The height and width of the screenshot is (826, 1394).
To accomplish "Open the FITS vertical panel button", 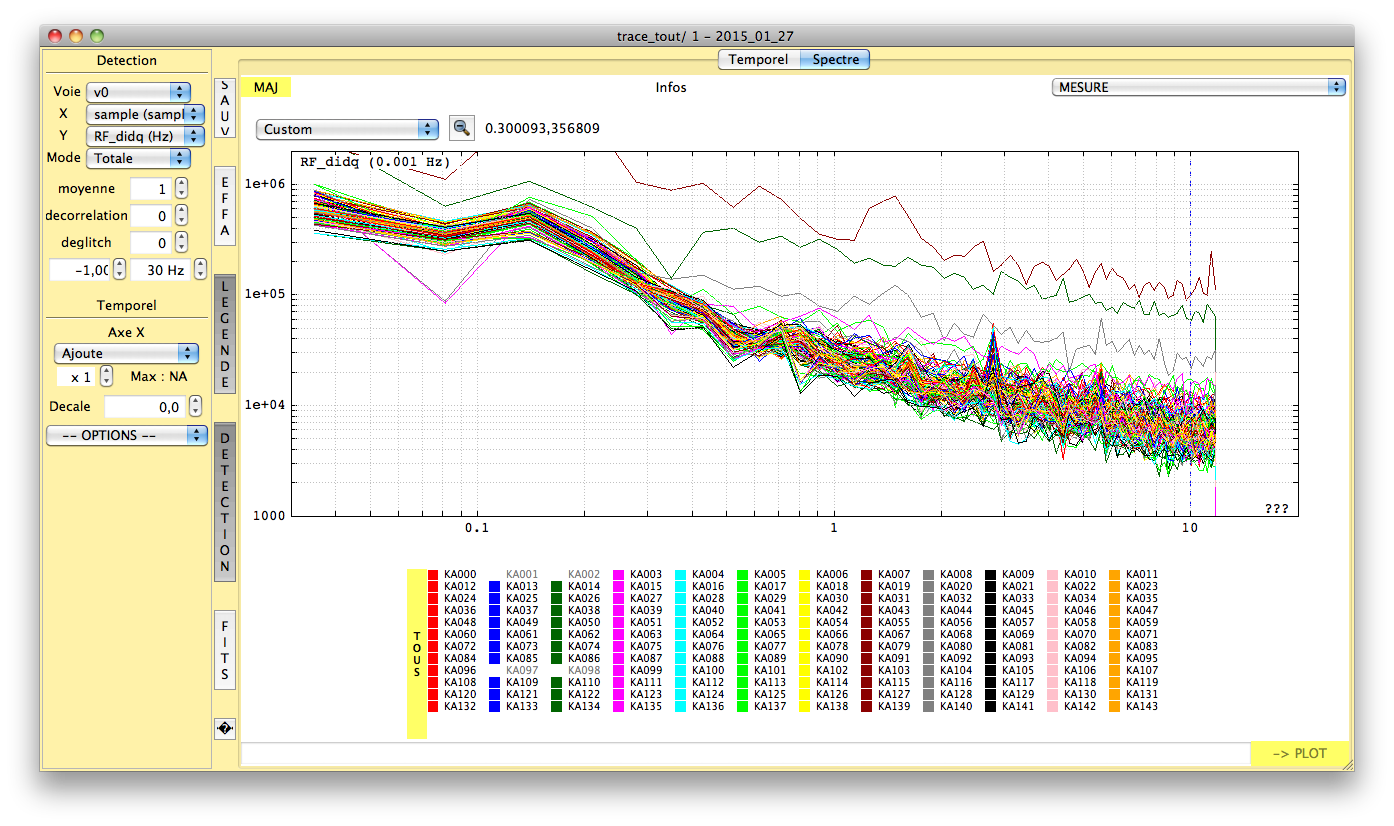I will coord(225,650).
